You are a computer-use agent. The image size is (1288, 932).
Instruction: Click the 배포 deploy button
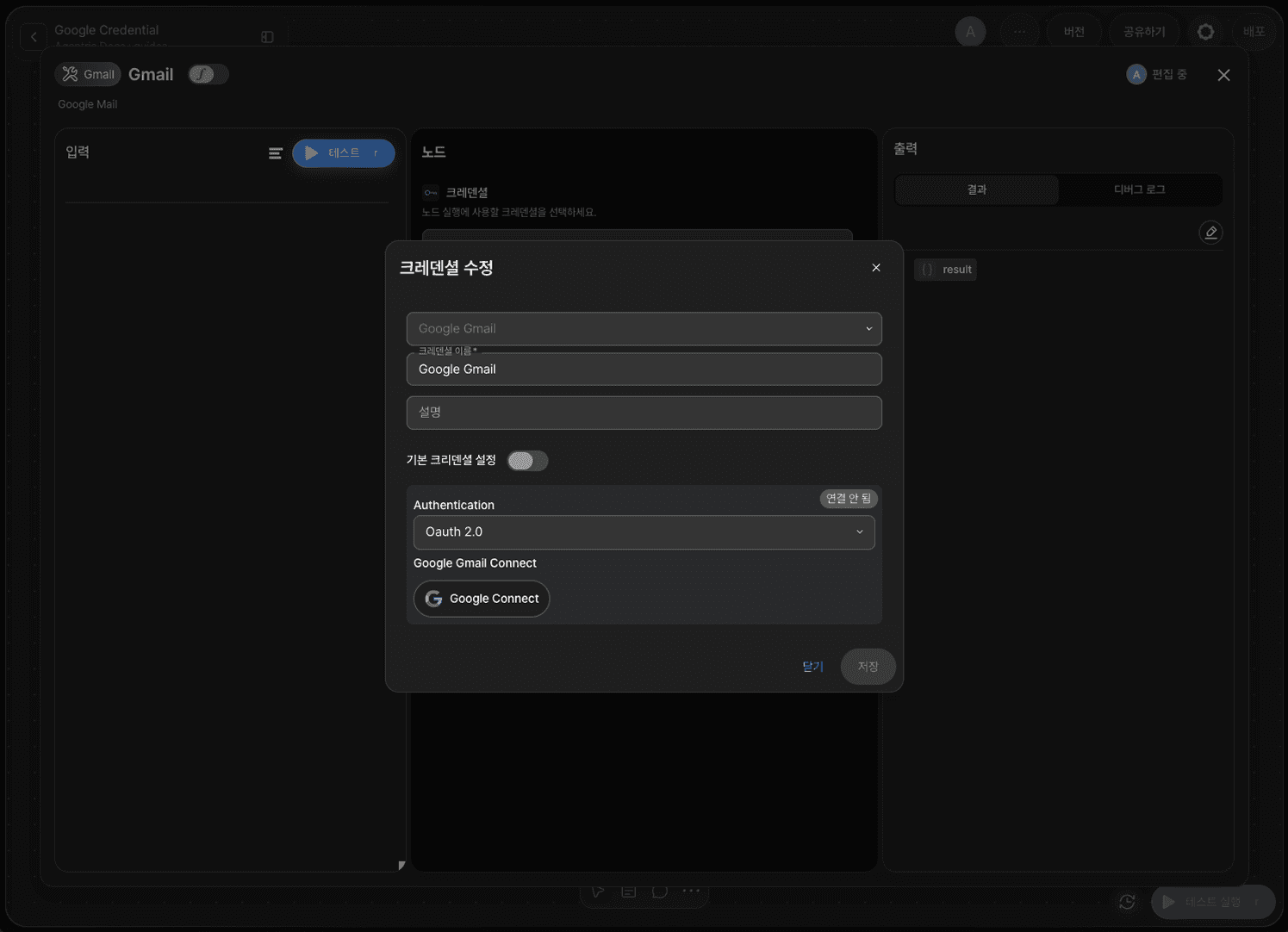coord(1254,32)
